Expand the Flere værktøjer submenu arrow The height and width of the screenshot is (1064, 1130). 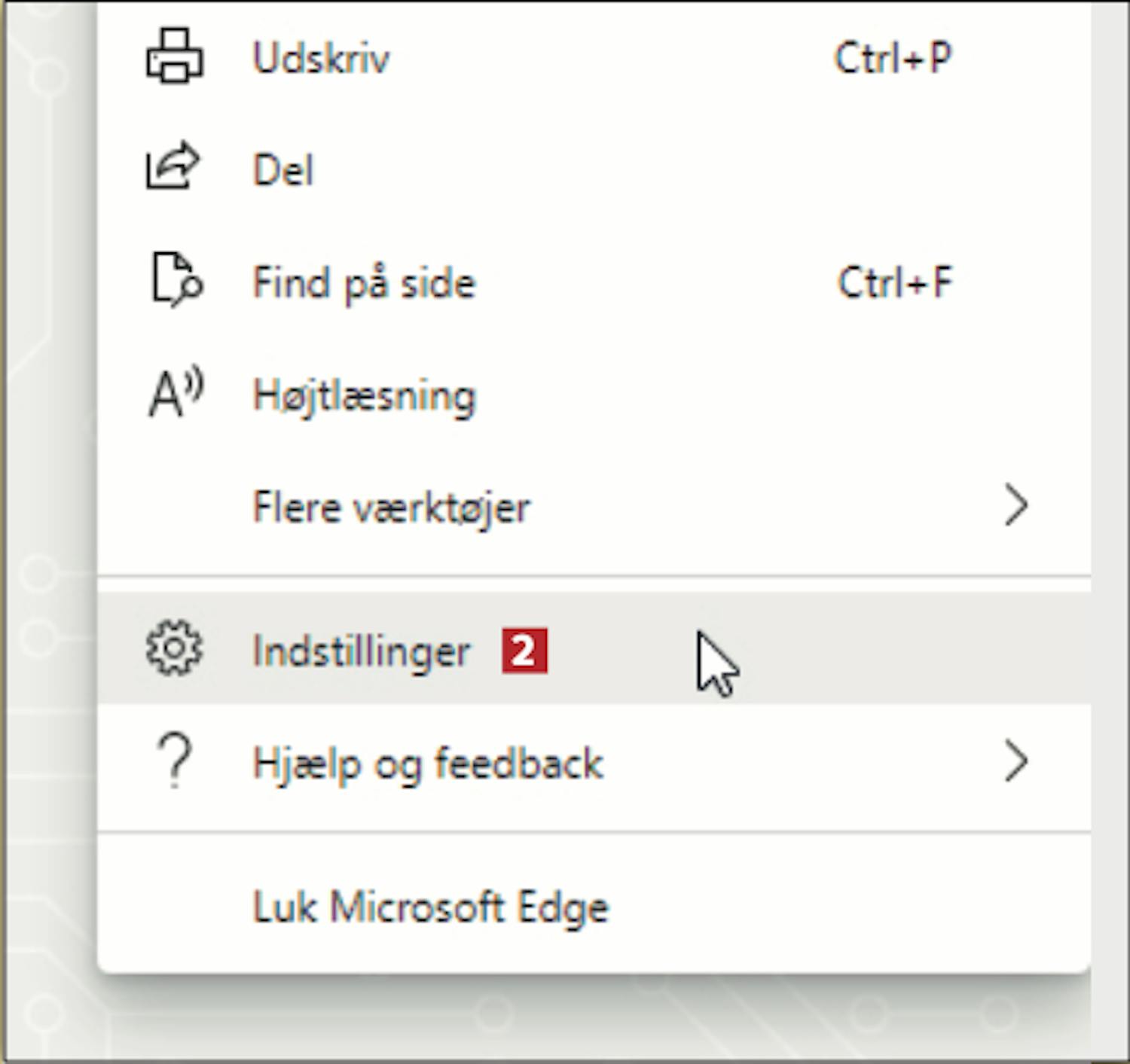click(1016, 505)
